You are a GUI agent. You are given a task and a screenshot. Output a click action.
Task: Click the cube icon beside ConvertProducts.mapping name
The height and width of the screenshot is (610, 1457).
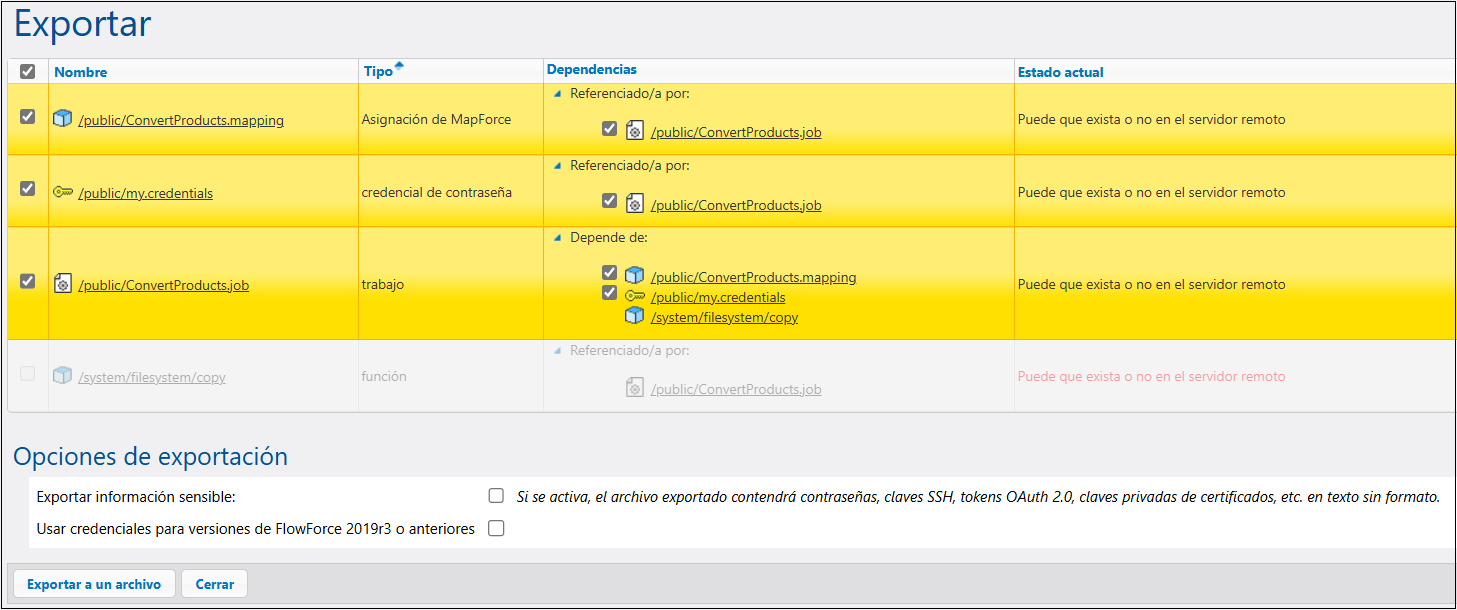63,119
